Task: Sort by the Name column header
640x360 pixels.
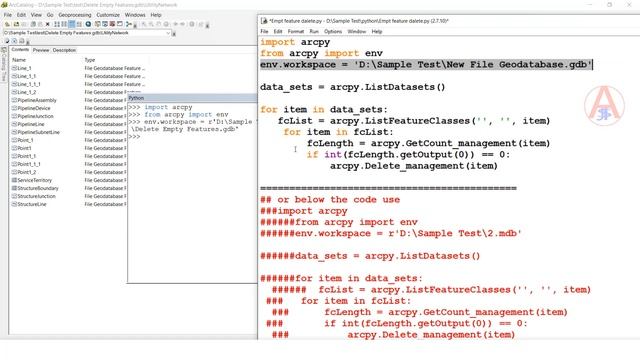Action: pos(19,60)
